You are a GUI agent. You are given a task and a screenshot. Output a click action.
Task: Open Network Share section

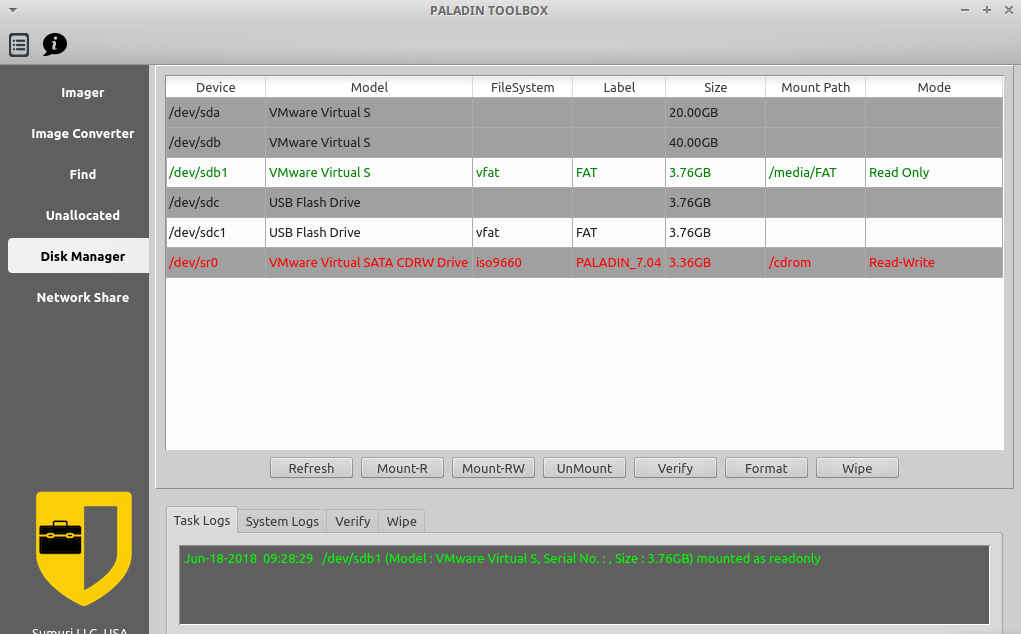point(83,297)
